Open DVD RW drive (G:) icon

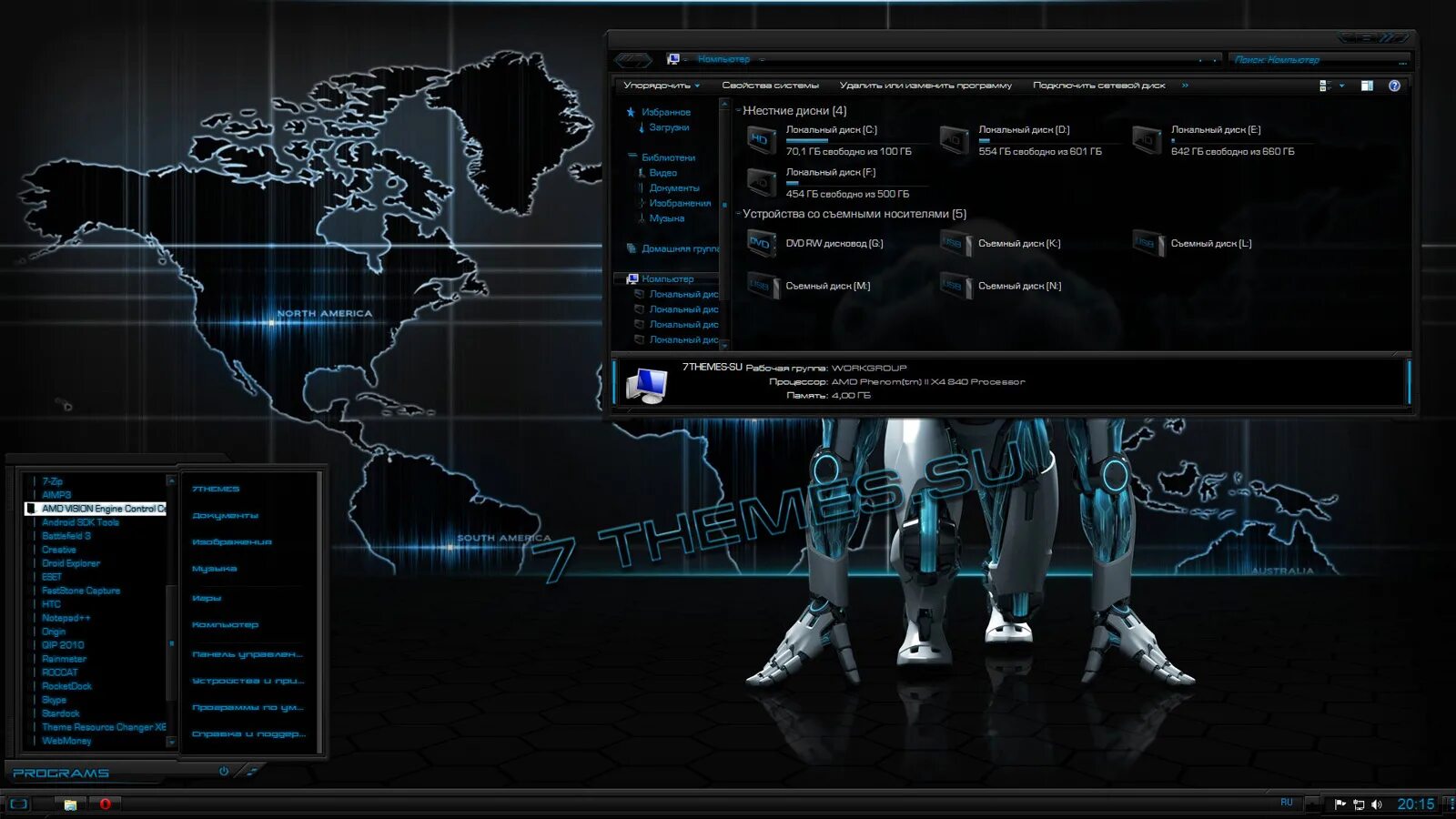click(x=762, y=244)
